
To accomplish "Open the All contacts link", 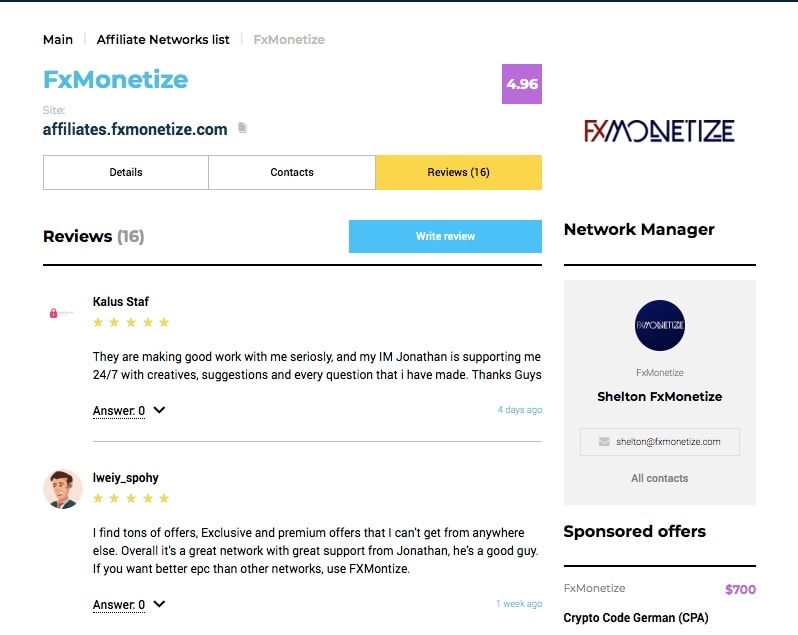I will 660,478.
